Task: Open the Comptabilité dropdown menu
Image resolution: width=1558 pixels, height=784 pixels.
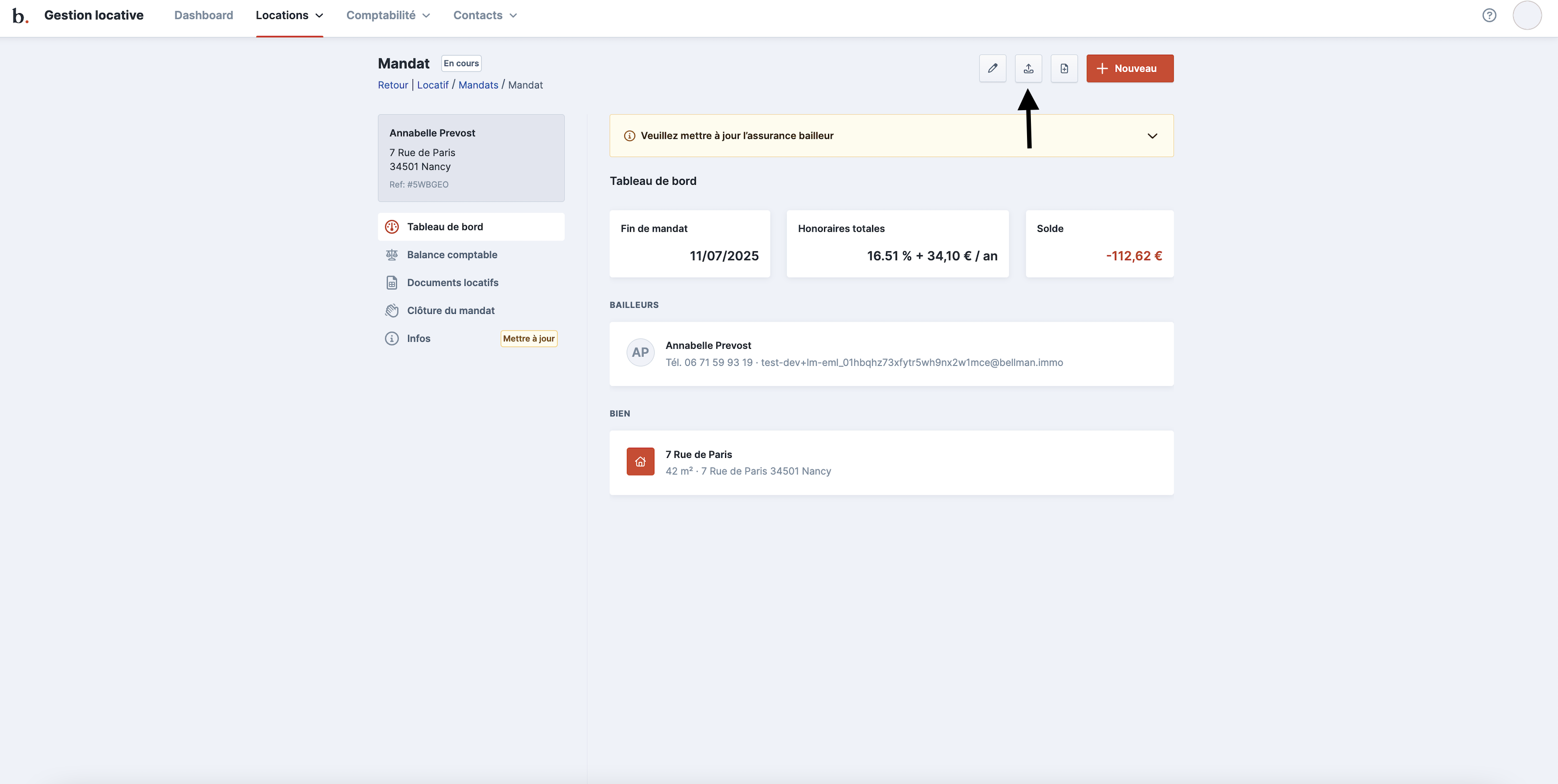Action: [388, 15]
